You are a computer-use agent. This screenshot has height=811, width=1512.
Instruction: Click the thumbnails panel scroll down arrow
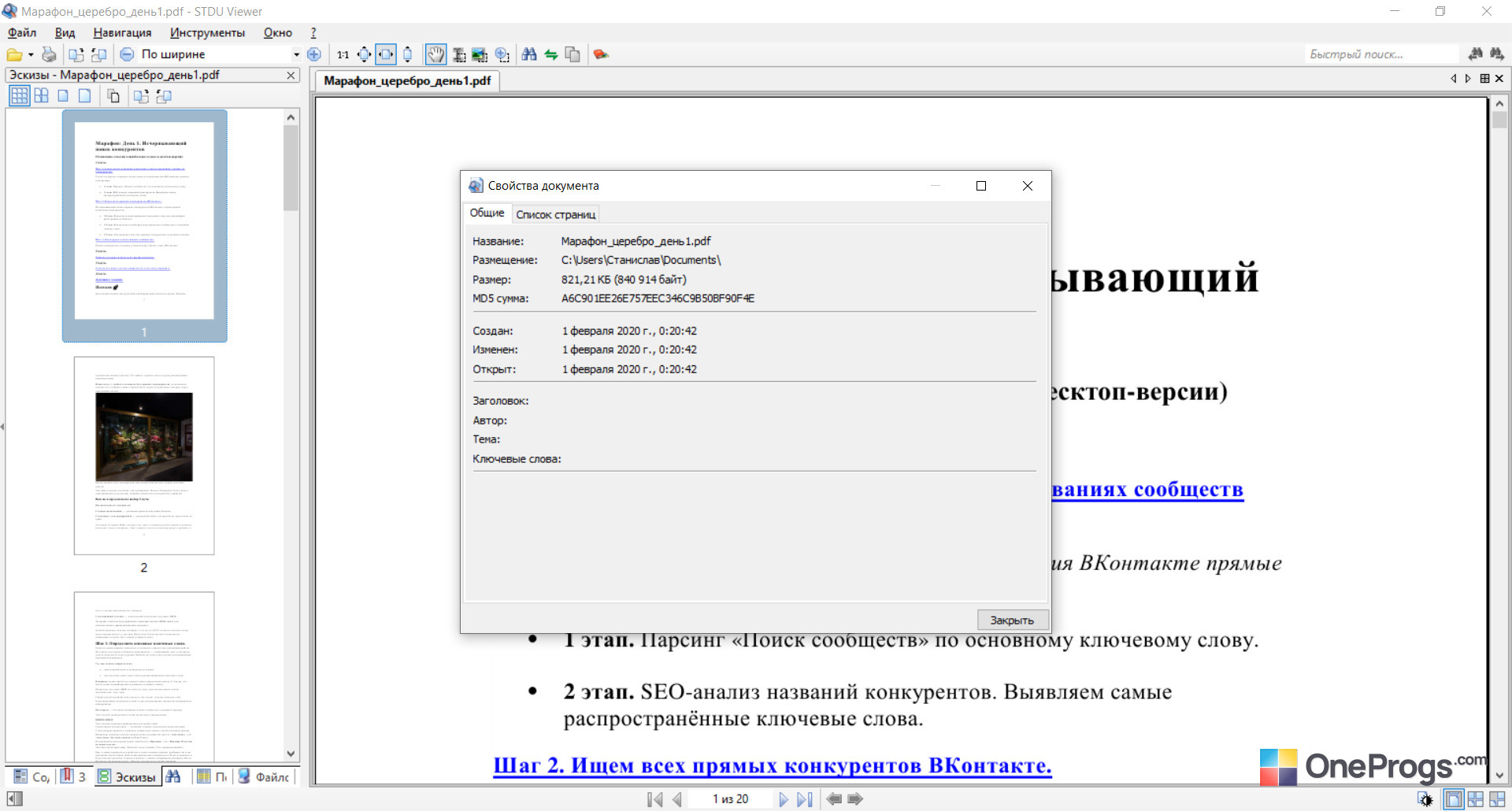coord(291,754)
